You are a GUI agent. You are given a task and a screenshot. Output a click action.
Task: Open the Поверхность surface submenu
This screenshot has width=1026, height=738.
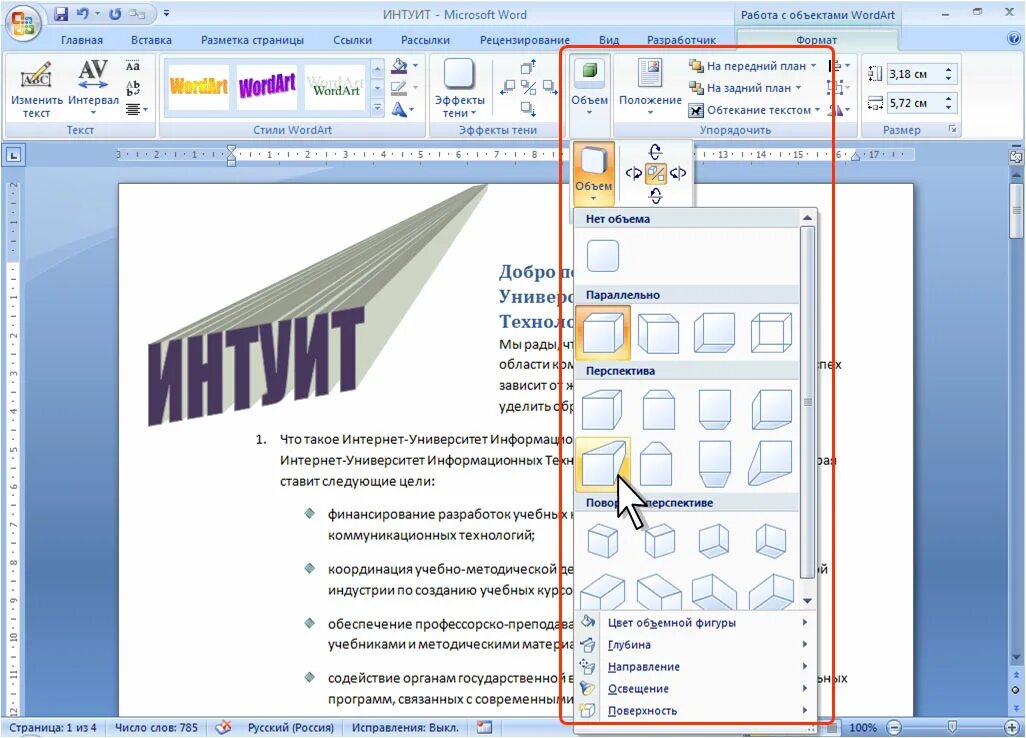pyautogui.click(x=694, y=711)
